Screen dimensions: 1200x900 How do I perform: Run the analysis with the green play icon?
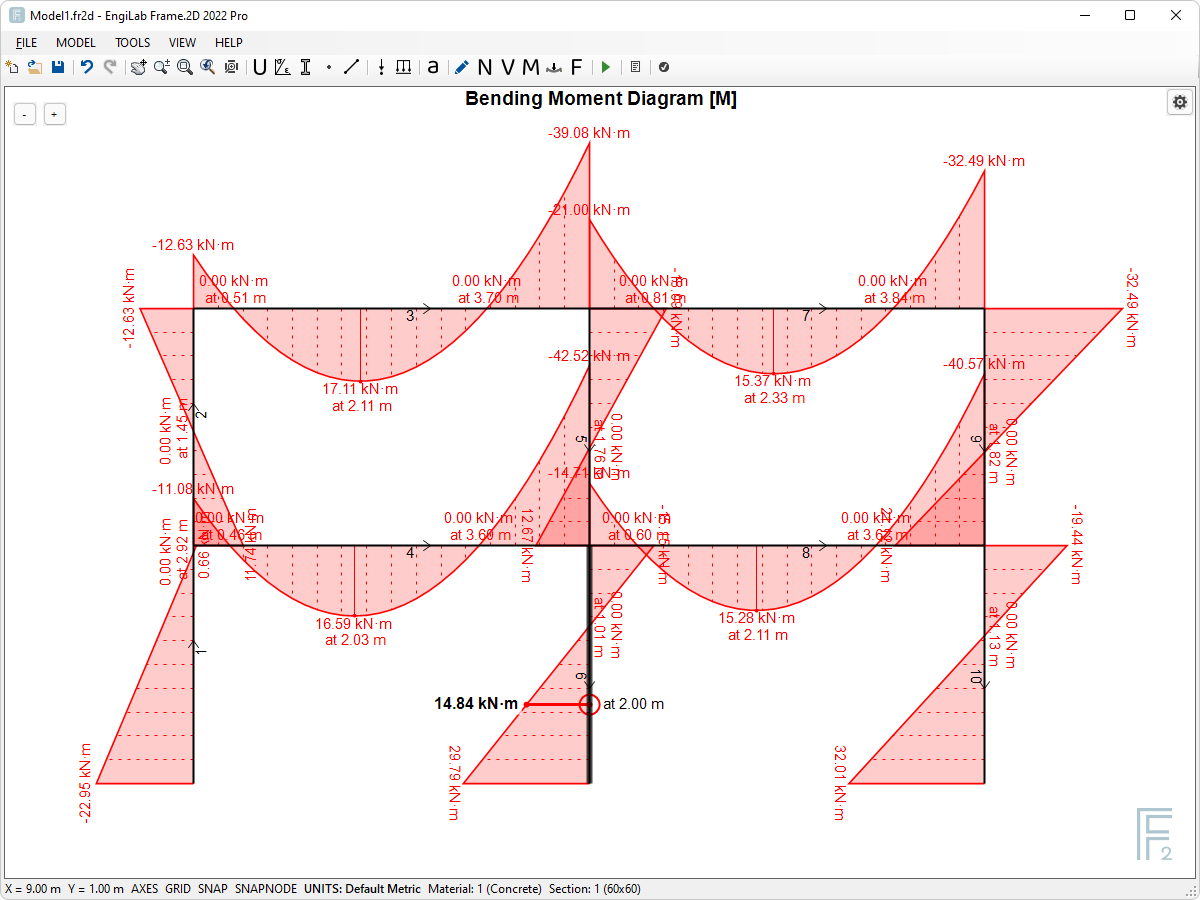[x=605, y=67]
